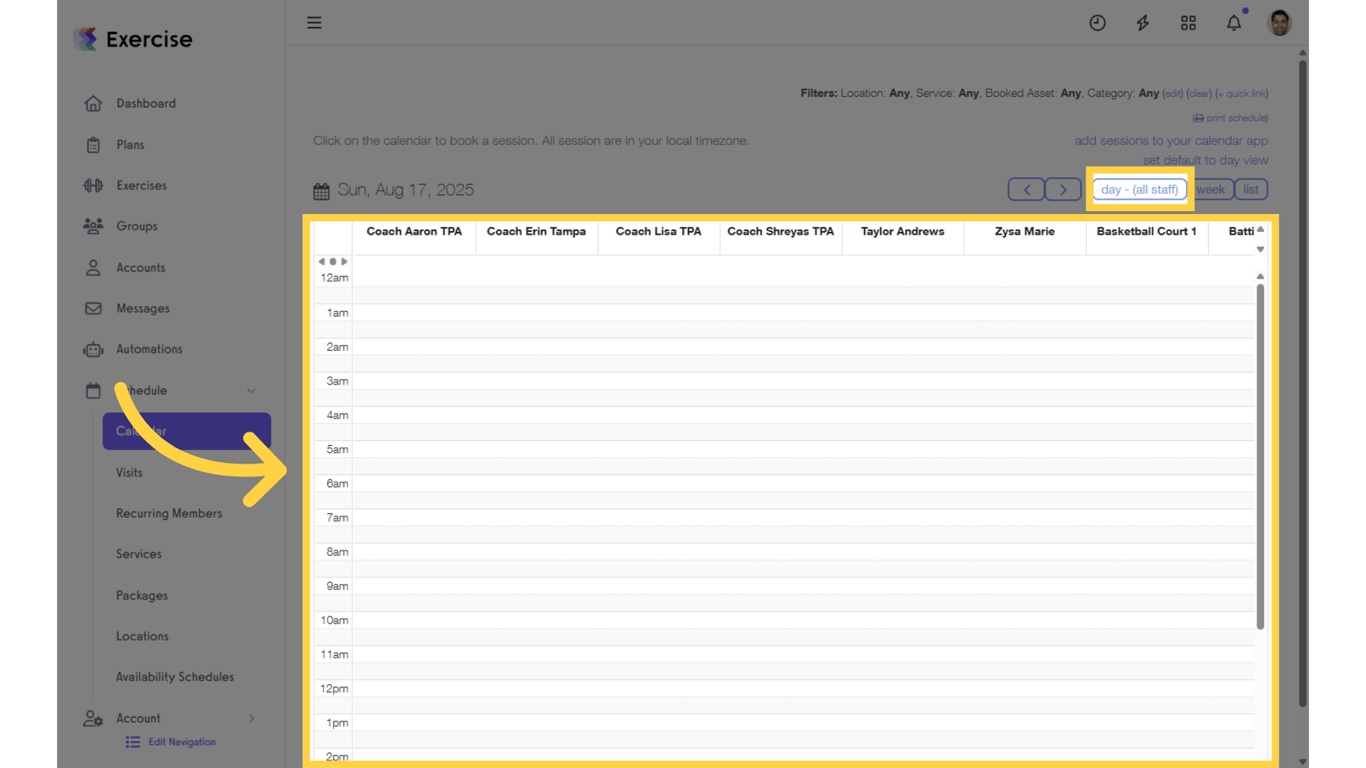Open Locations under Schedule

pyautogui.click(x=142, y=636)
